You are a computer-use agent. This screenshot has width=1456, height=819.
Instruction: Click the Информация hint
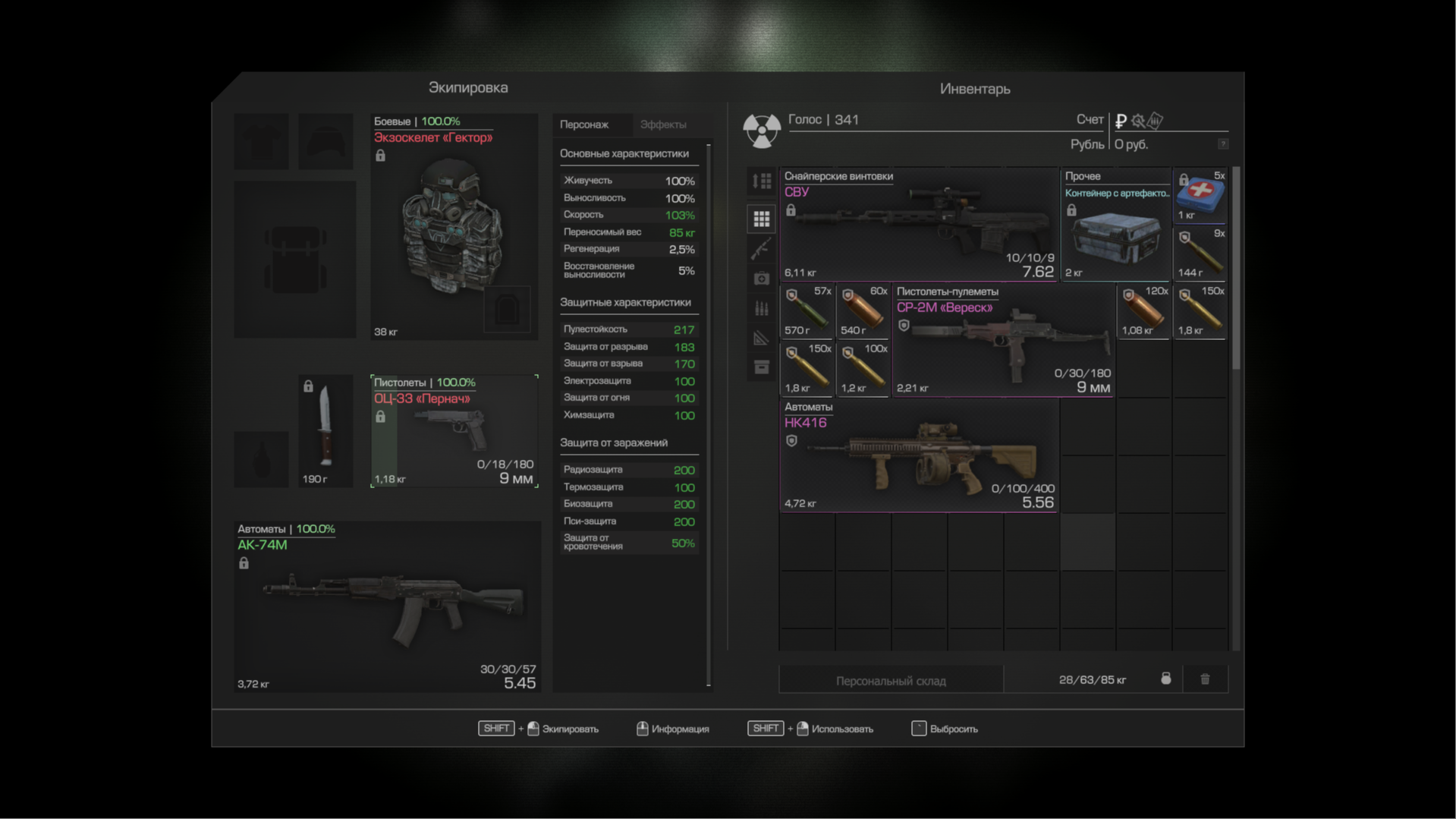(672, 729)
